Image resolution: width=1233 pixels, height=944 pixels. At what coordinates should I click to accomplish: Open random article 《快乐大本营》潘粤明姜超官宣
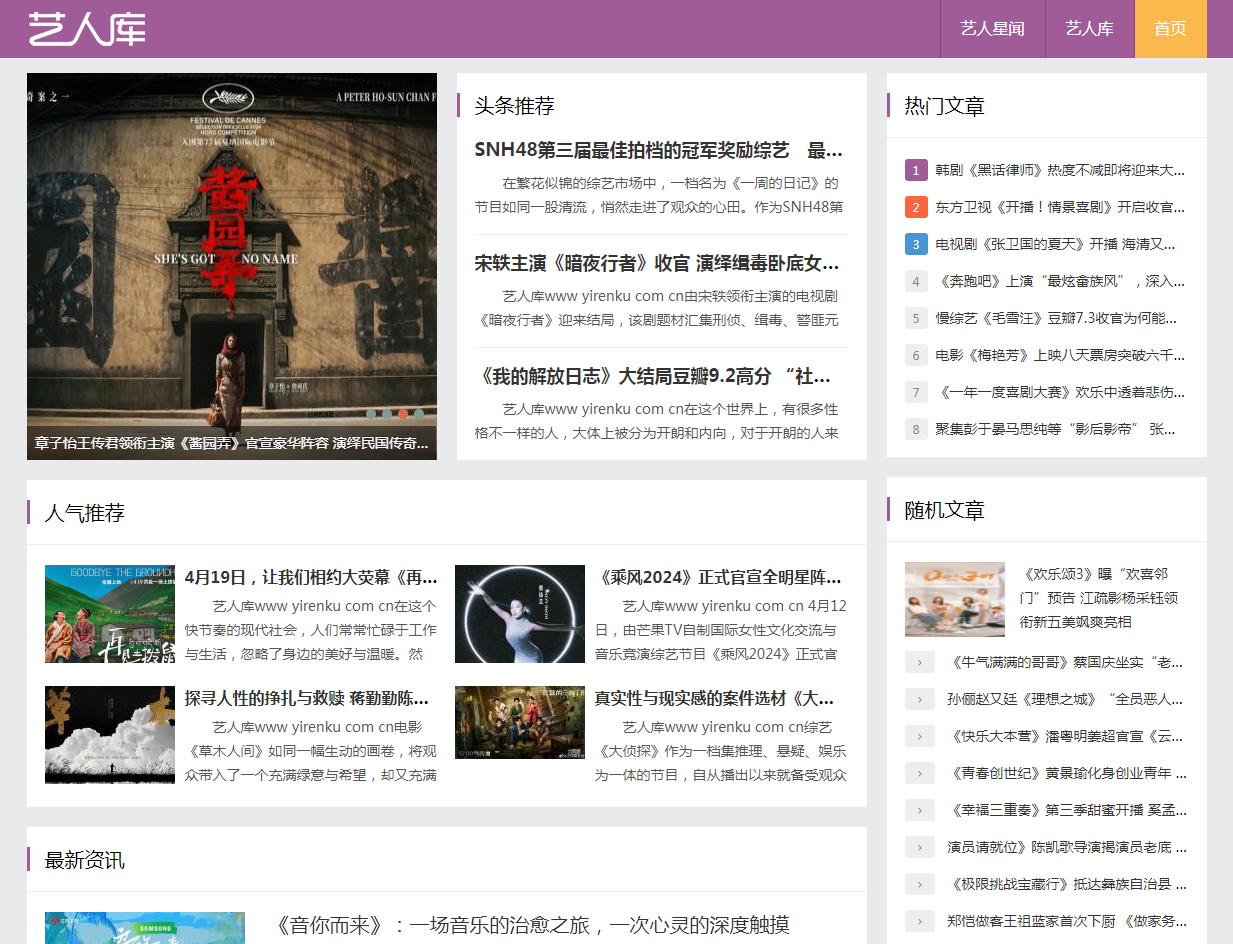[x=1066, y=736]
